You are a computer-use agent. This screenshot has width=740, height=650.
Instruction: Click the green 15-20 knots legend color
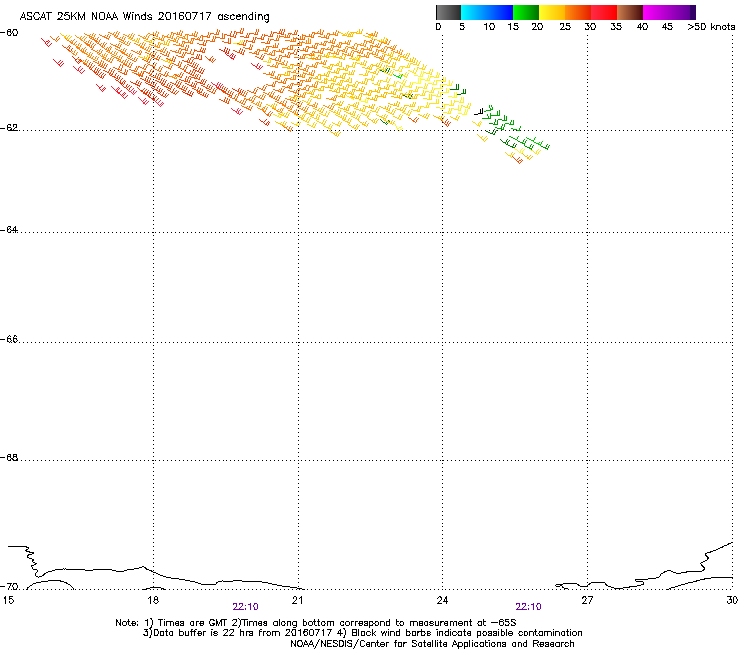point(526,12)
